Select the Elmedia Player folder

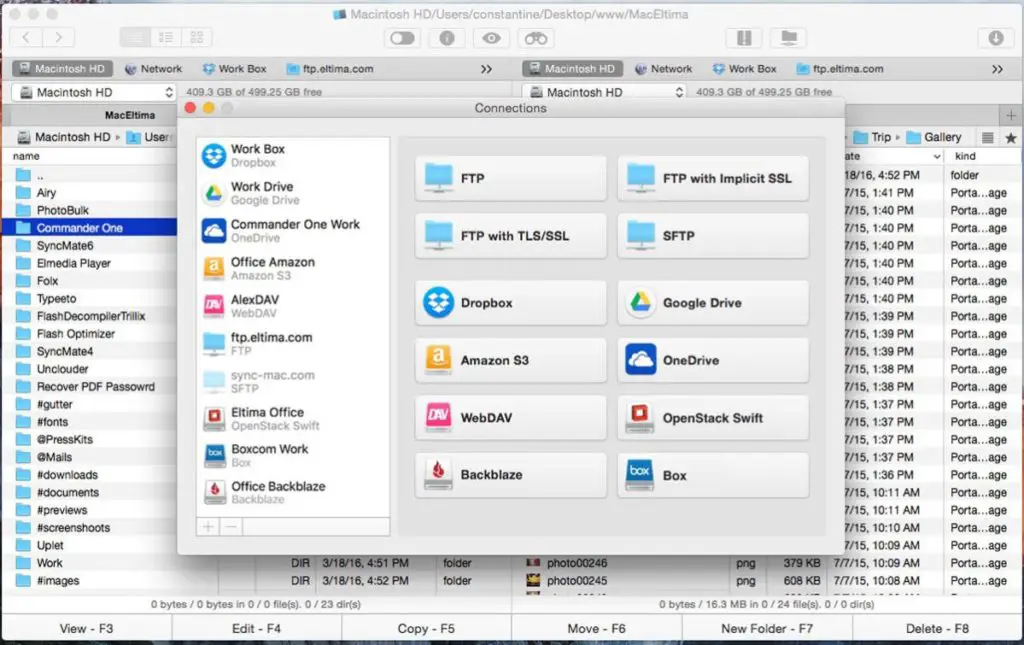click(89, 263)
